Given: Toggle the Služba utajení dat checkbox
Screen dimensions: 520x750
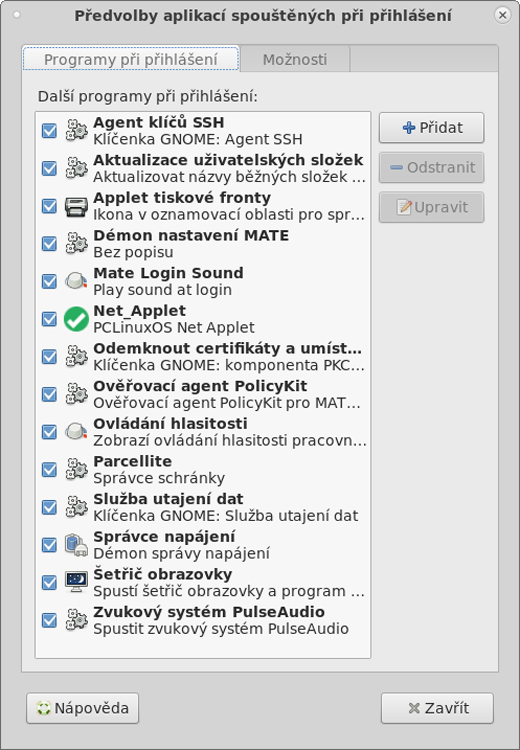Looking at the screenshot, I should [x=49, y=507].
